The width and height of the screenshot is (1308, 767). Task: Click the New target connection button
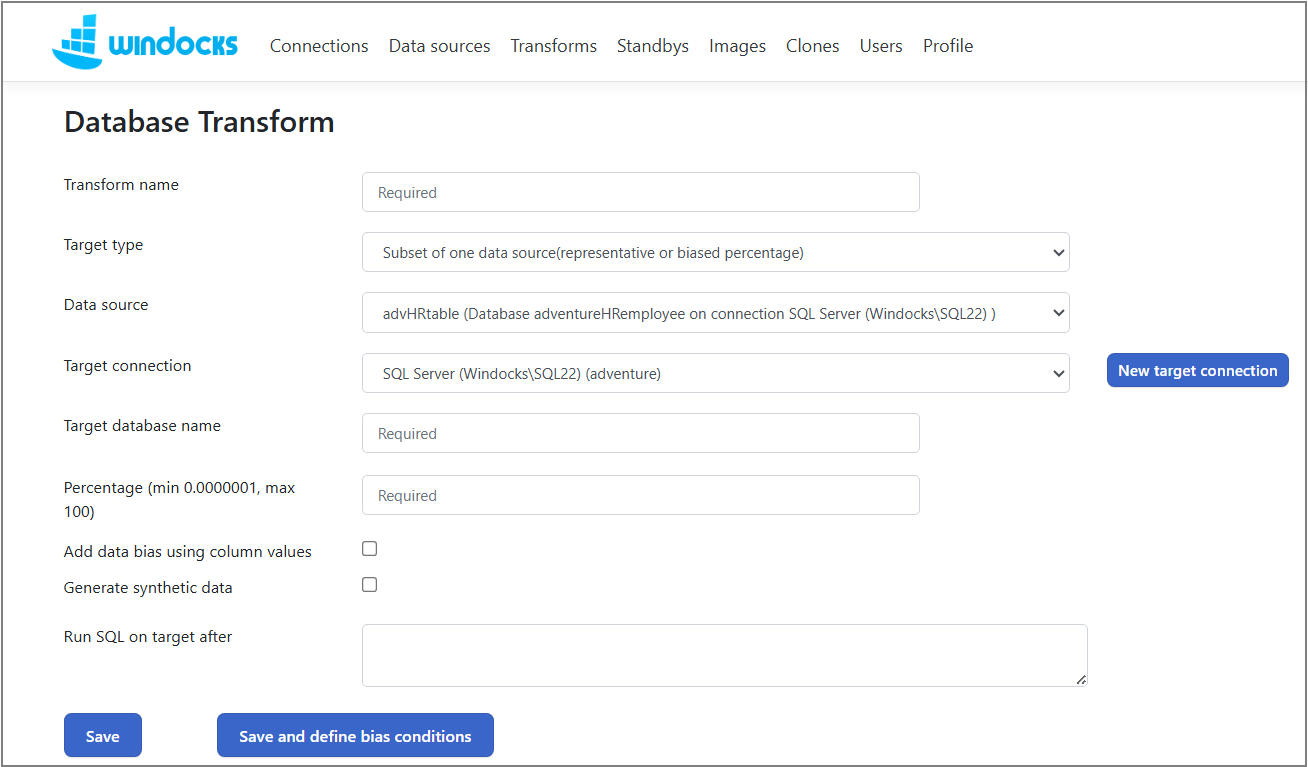tap(1197, 370)
